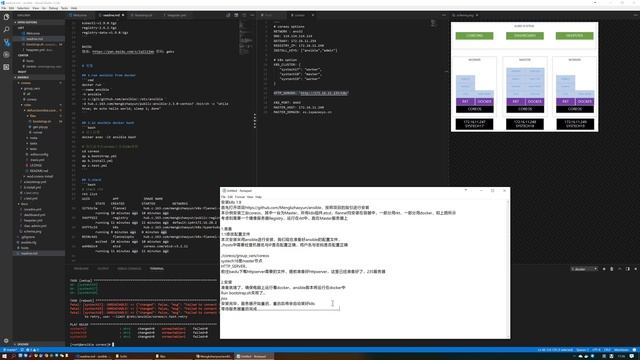
Task: Collapse the group_vars folder in explorer
Action: (x=32, y=88)
